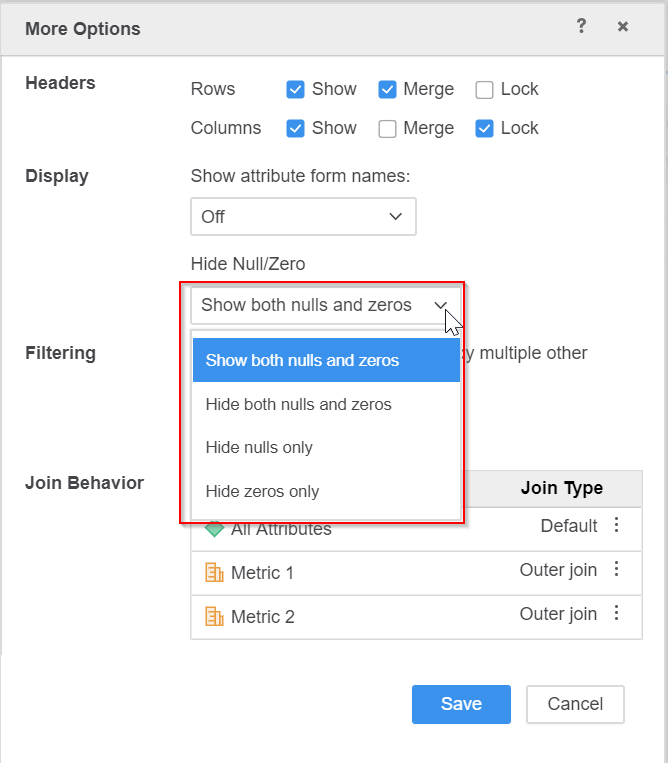Uncheck the Columns Lock checkbox
This screenshot has height=763, width=668.
(485, 129)
